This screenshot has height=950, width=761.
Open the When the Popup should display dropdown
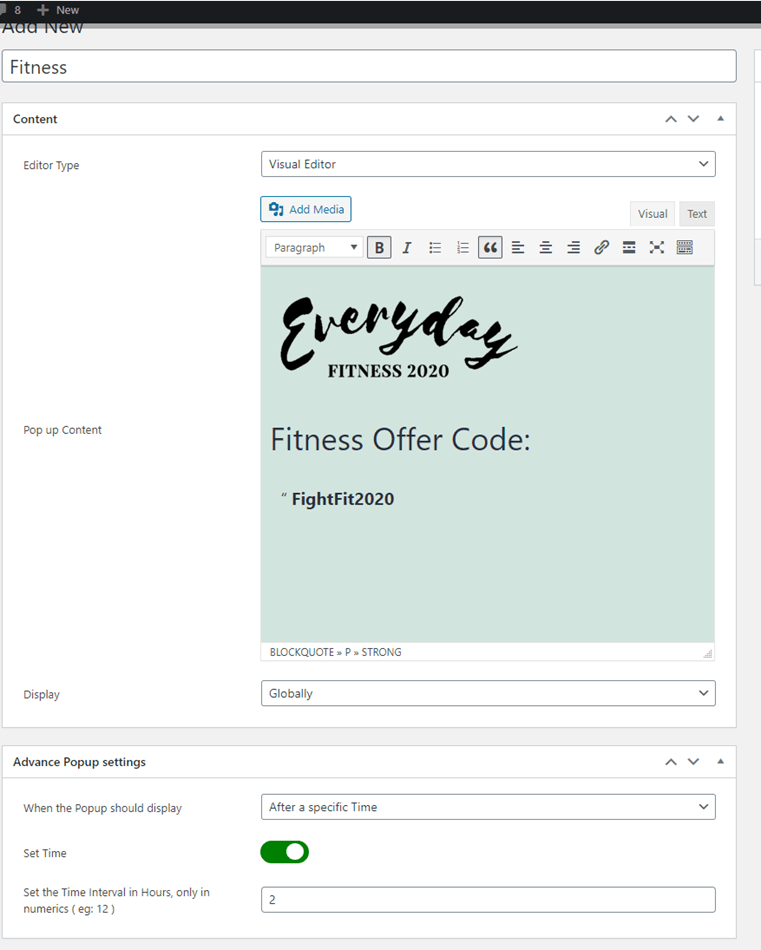coord(488,807)
